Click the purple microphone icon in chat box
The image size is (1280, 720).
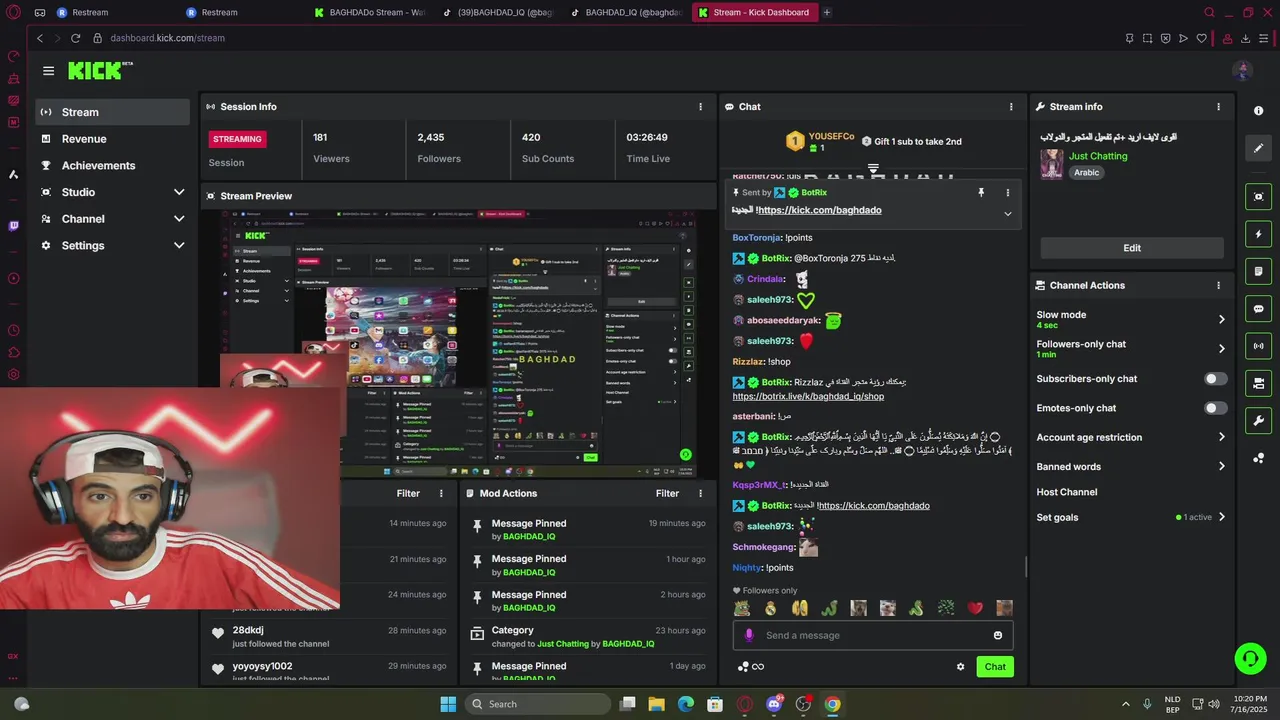tap(749, 635)
